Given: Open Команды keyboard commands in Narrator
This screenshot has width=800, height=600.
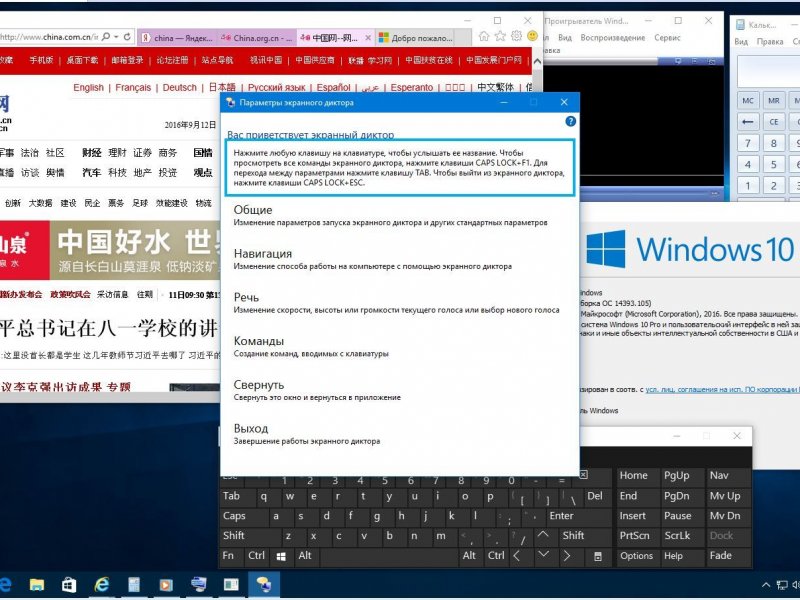Looking at the screenshot, I should pyautogui.click(x=311, y=346).
